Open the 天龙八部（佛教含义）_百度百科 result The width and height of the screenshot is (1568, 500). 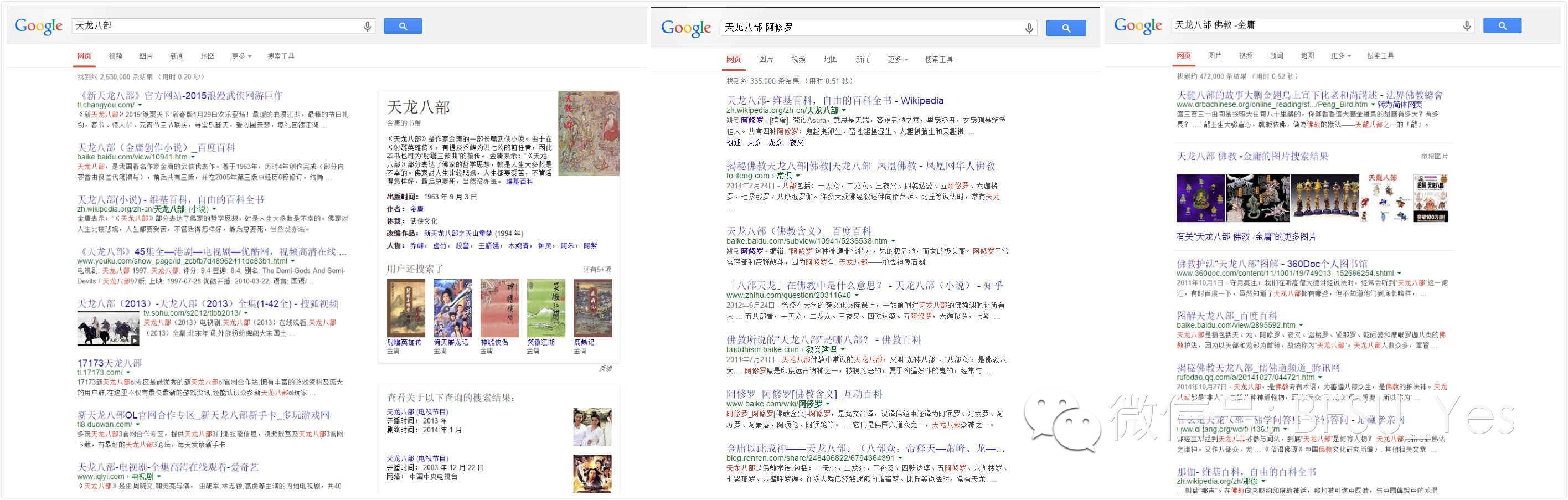pyautogui.click(x=798, y=231)
